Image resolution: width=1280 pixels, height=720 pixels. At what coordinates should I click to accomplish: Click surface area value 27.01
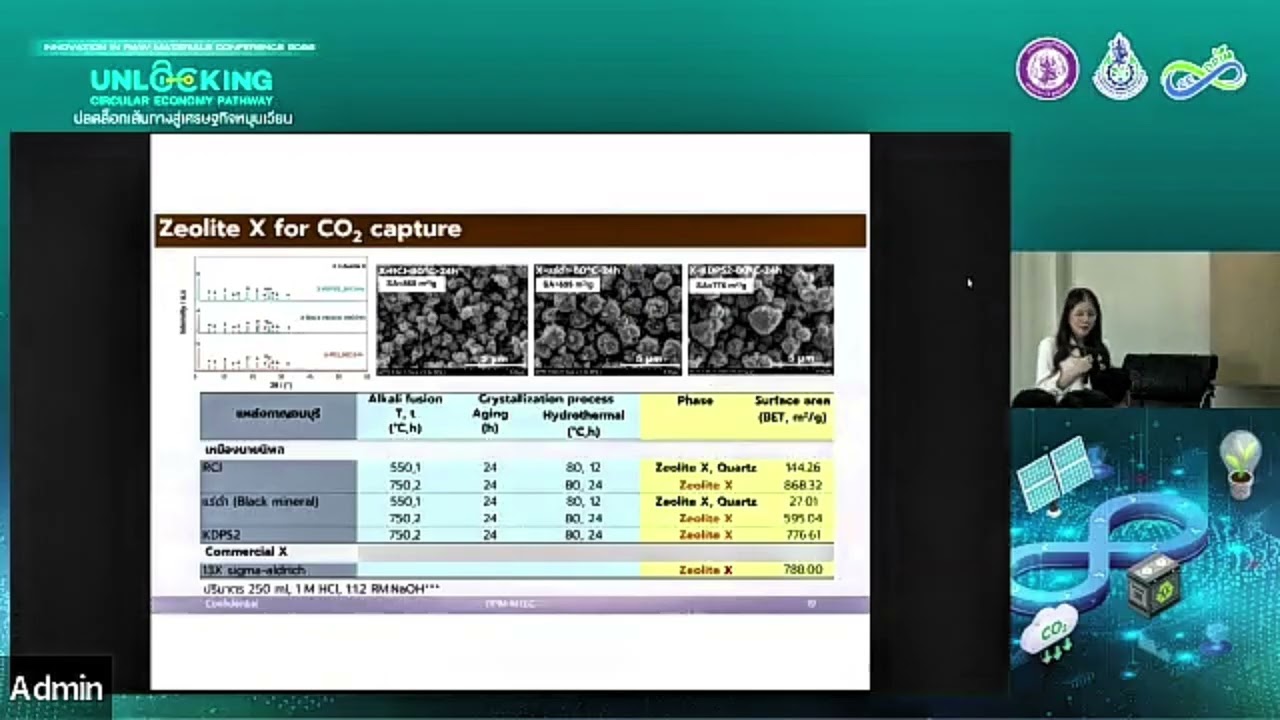click(805, 501)
